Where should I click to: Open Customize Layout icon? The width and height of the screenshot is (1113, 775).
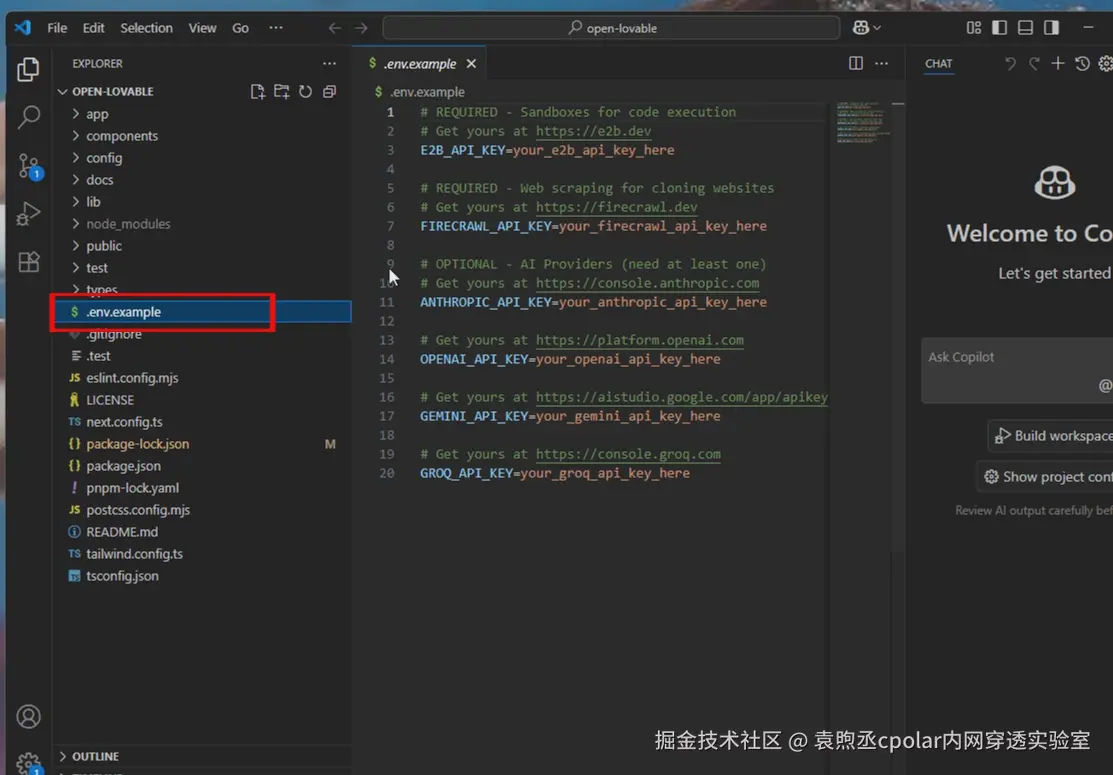pos(974,28)
